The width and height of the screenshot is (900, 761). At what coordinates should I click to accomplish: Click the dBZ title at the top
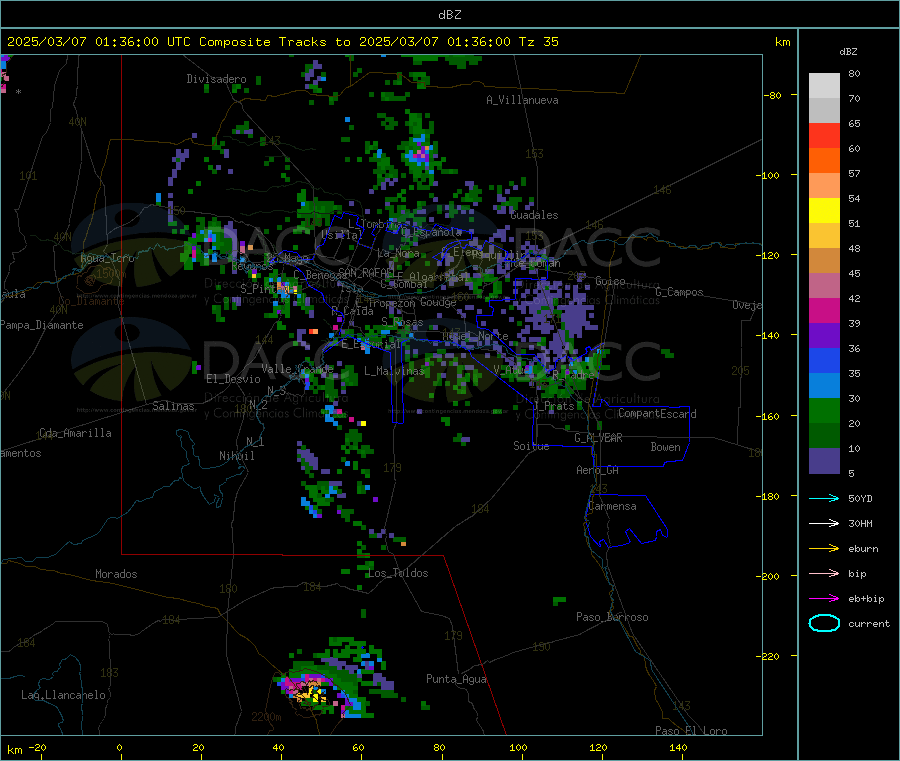click(x=449, y=15)
